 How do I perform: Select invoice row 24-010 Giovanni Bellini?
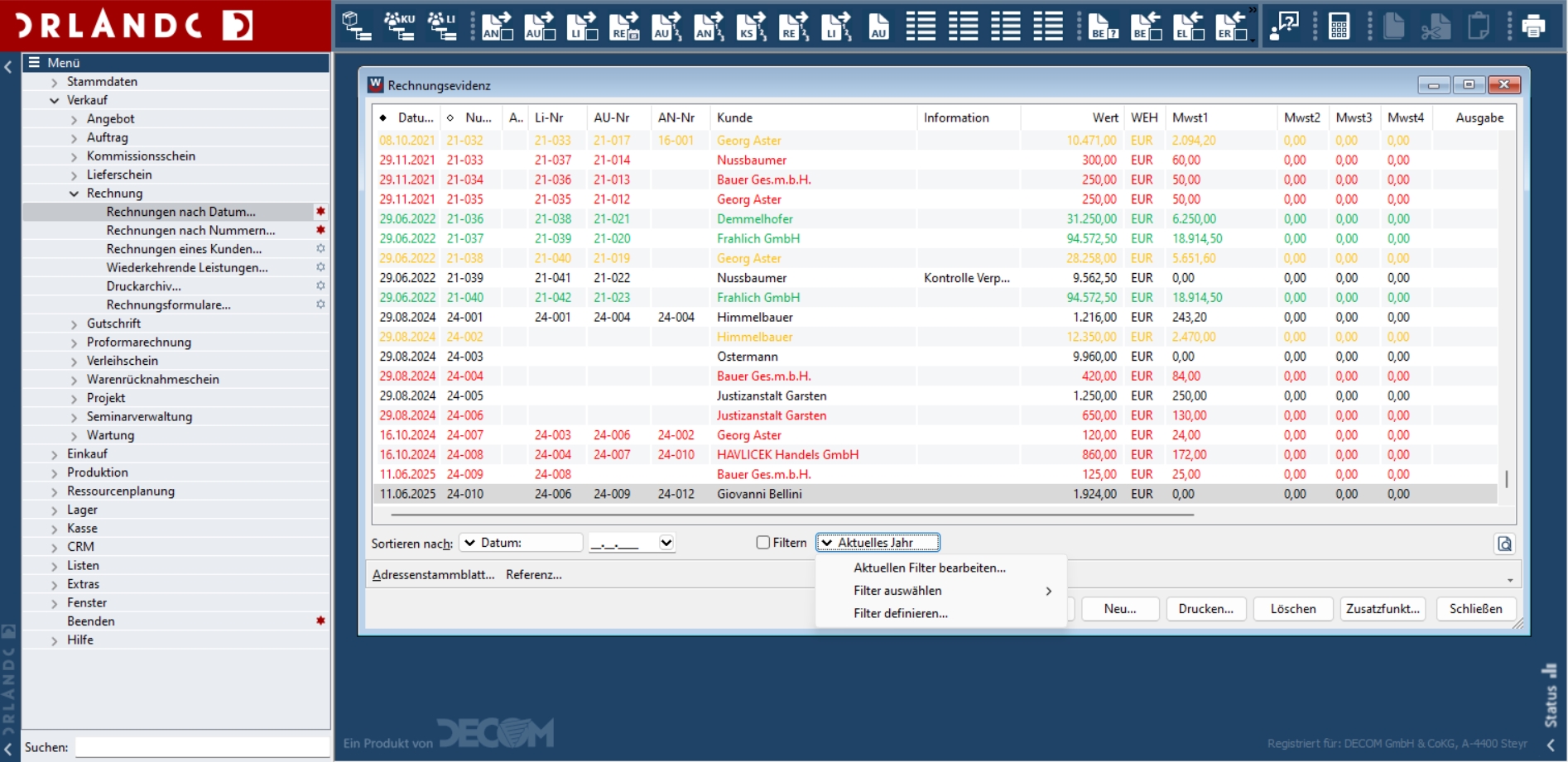tap(934, 494)
